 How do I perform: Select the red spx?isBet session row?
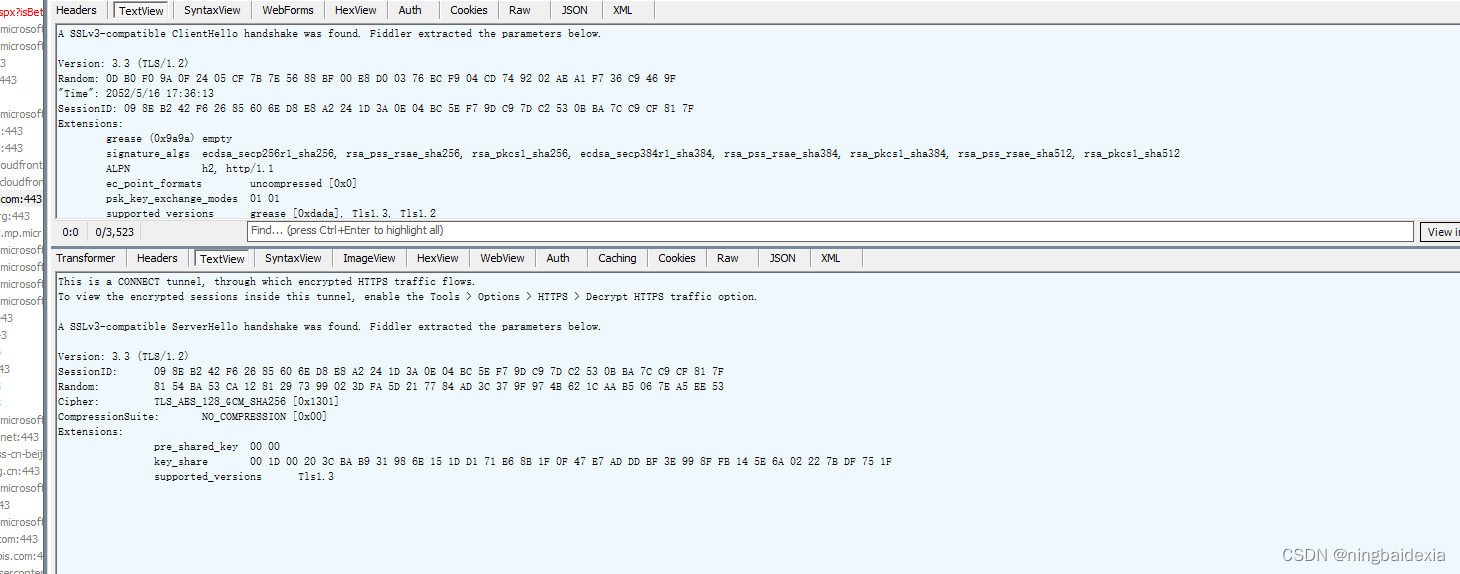tap(22, 12)
